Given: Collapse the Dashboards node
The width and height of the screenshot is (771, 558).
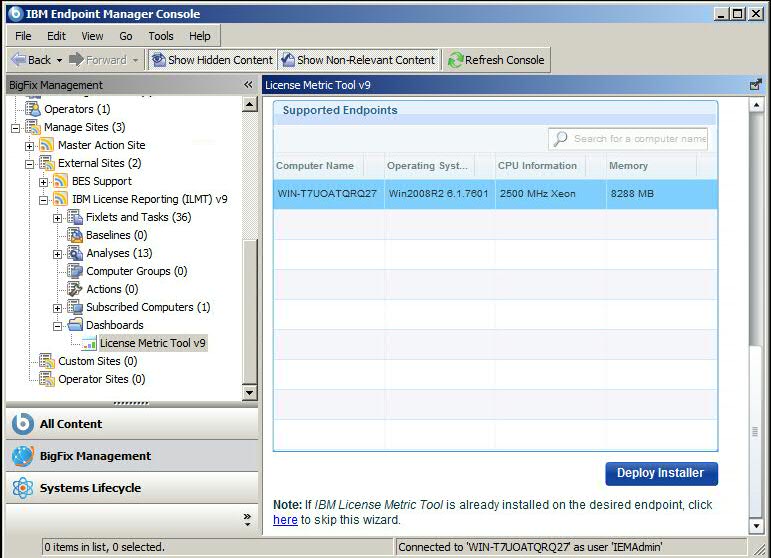Looking at the screenshot, I should pos(58,326).
